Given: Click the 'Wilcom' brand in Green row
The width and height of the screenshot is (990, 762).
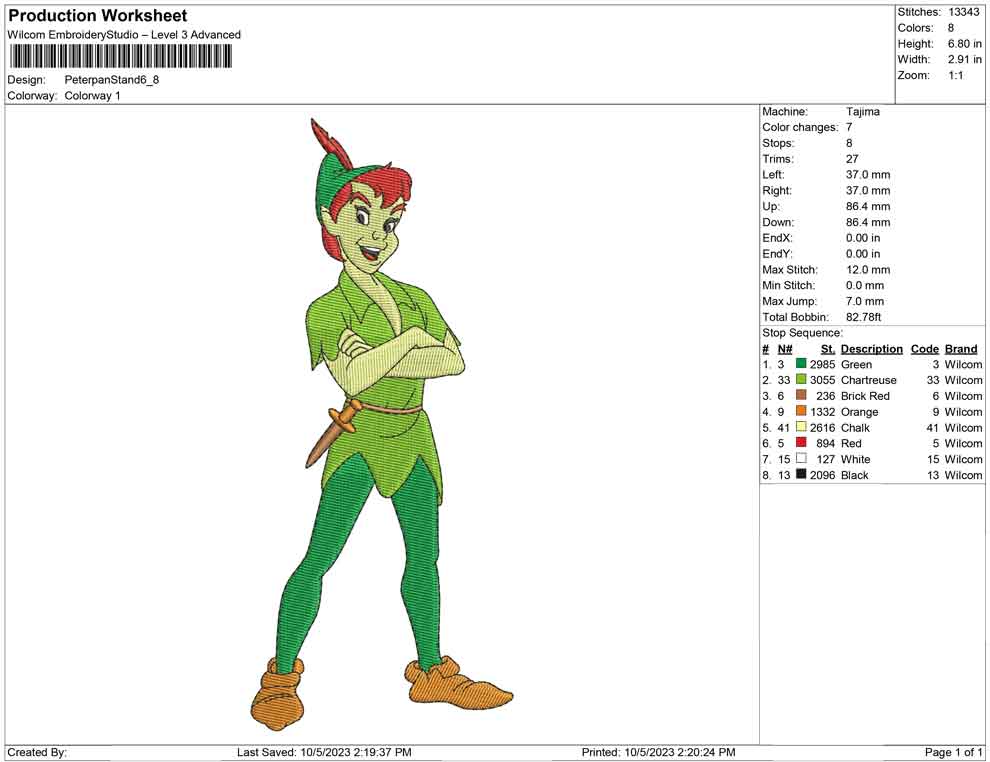Looking at the screenshot, I should [963, 364].
